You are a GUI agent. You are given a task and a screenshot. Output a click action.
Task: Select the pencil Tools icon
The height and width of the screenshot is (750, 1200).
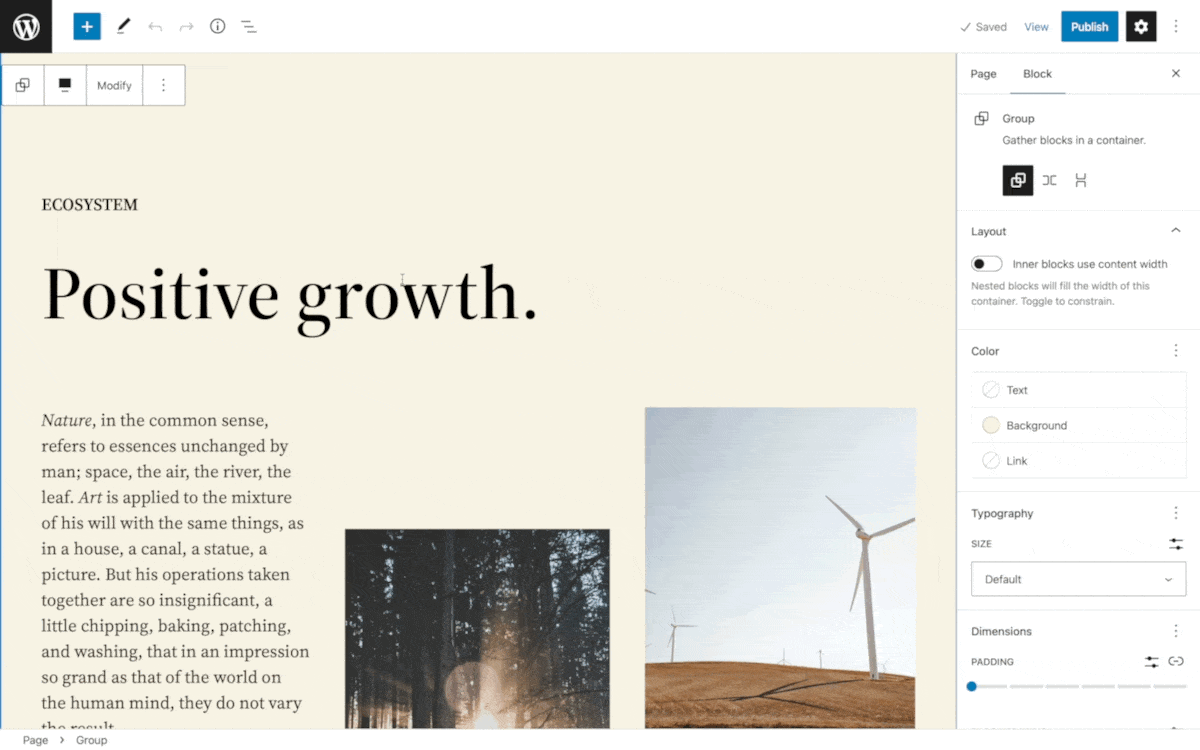(123, 27)
